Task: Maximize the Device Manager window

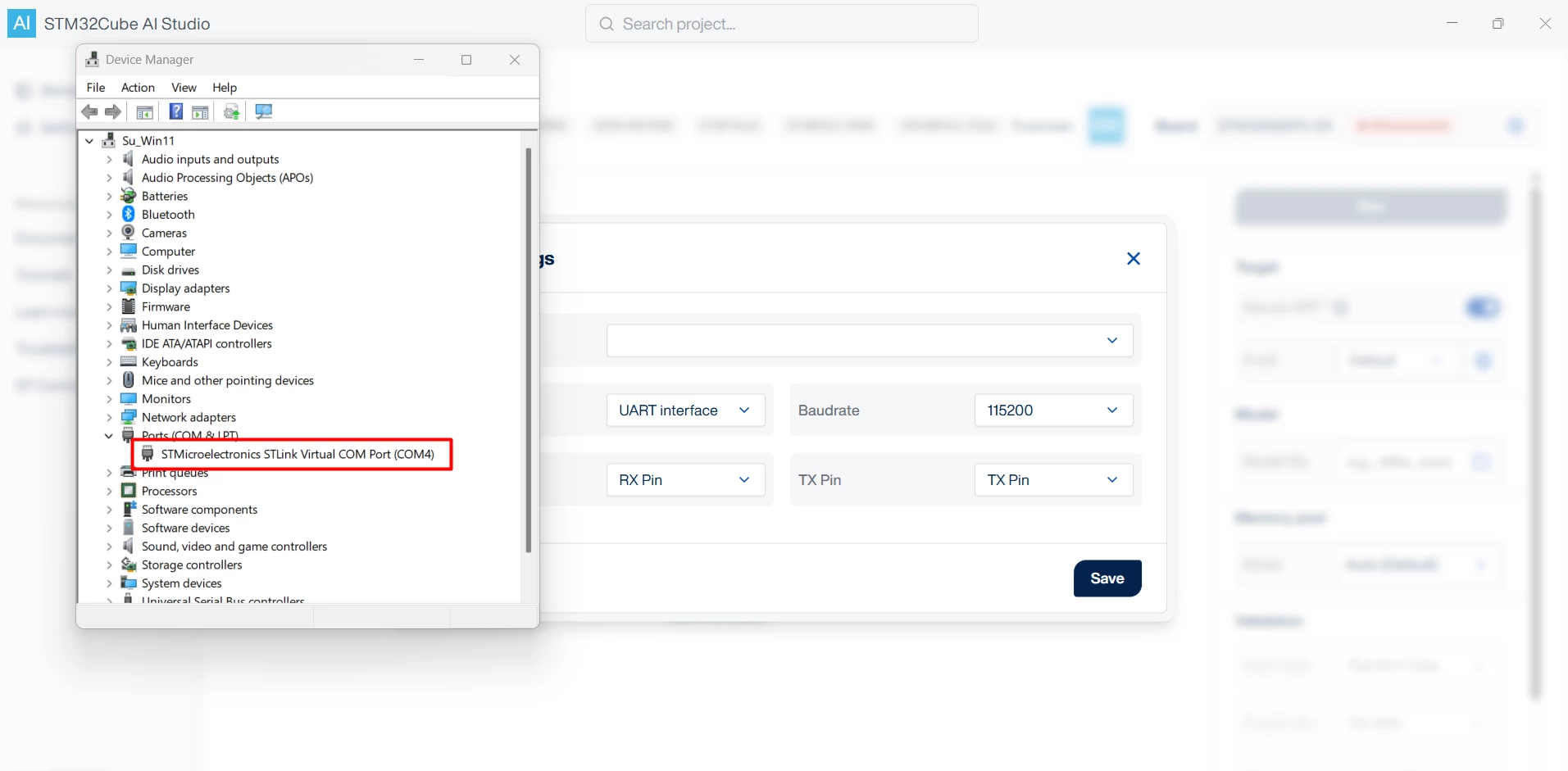Action: tap(466, 60)
